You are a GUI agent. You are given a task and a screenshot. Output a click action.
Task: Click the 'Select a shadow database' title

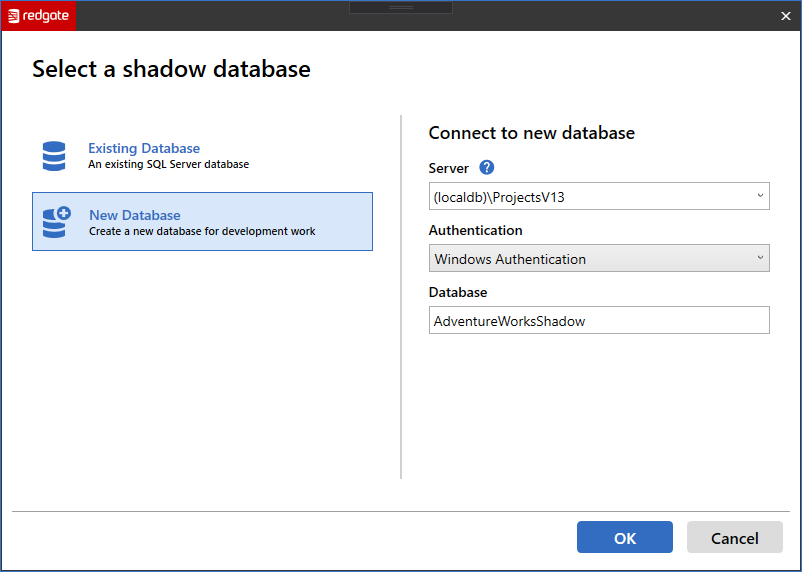coord(171,69)
